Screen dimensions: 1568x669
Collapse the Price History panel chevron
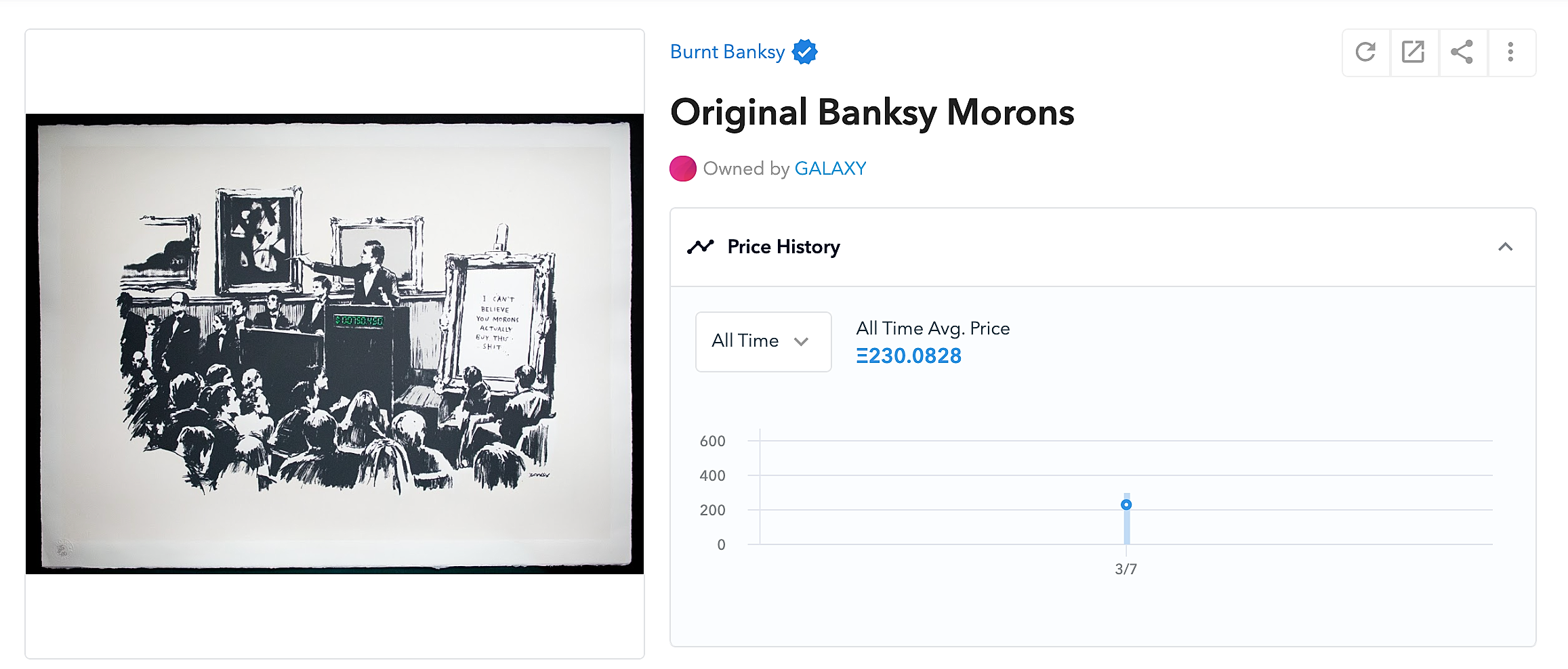click(x=1506, y=246)
